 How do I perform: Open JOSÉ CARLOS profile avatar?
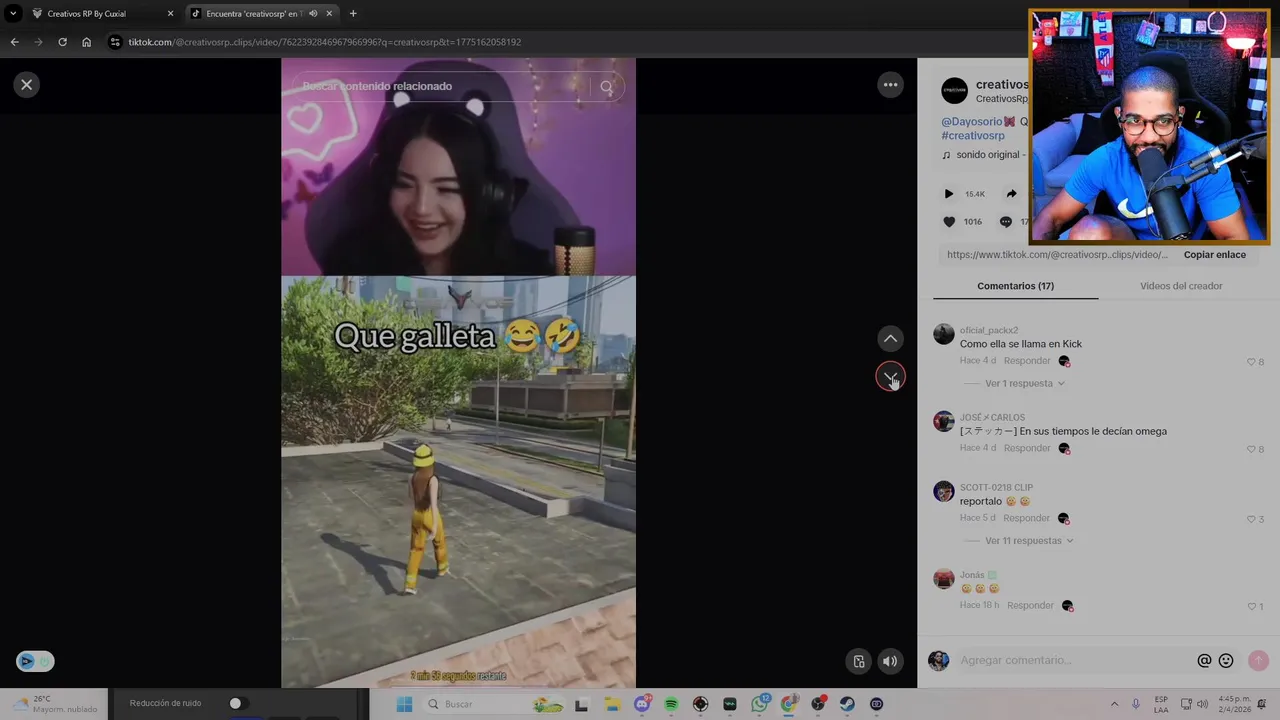point(944,421)
